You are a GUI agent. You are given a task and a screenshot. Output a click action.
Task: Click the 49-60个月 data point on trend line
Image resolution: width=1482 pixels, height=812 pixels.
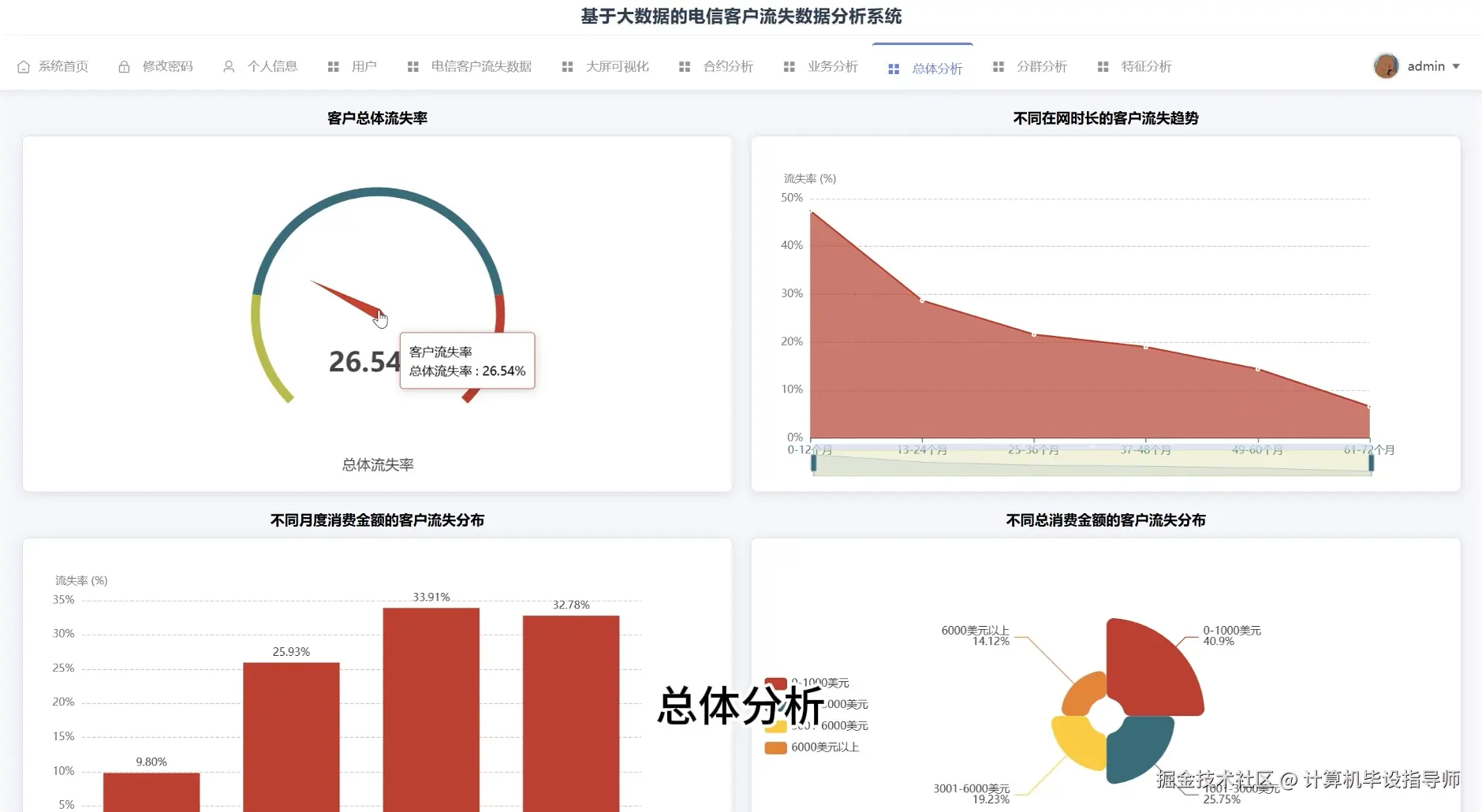click(1258, 368)
